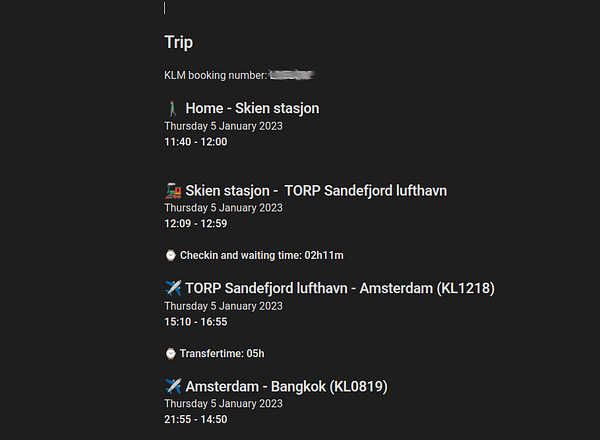This screenshot has width=600, height=440.
Task: Click the airplane icon for Amsterdam - Bangkok
Action: [x=173, y=386]
